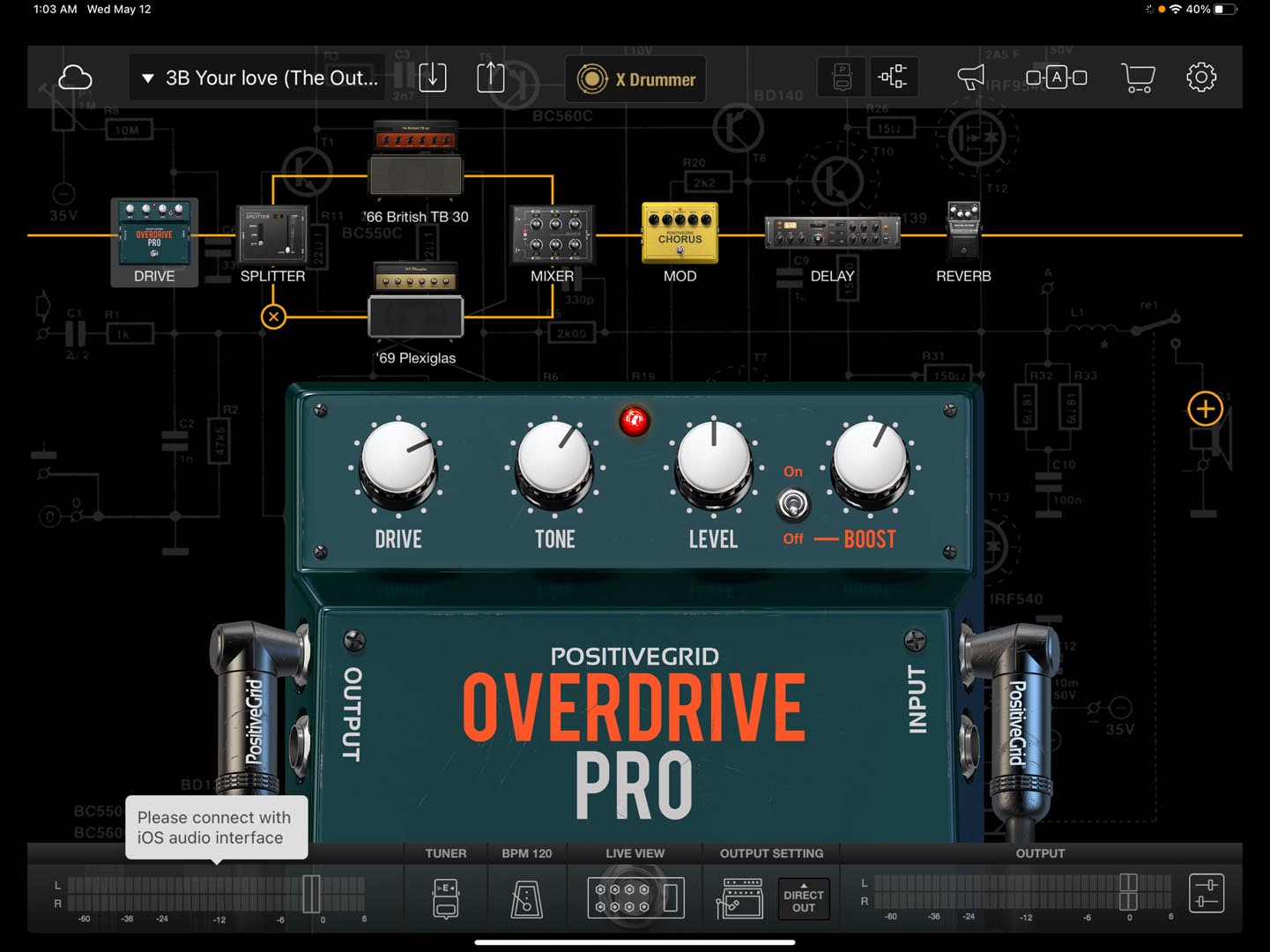Select the MIXER module in chain
Screen dimensions: 1270x952
(553, 234)
